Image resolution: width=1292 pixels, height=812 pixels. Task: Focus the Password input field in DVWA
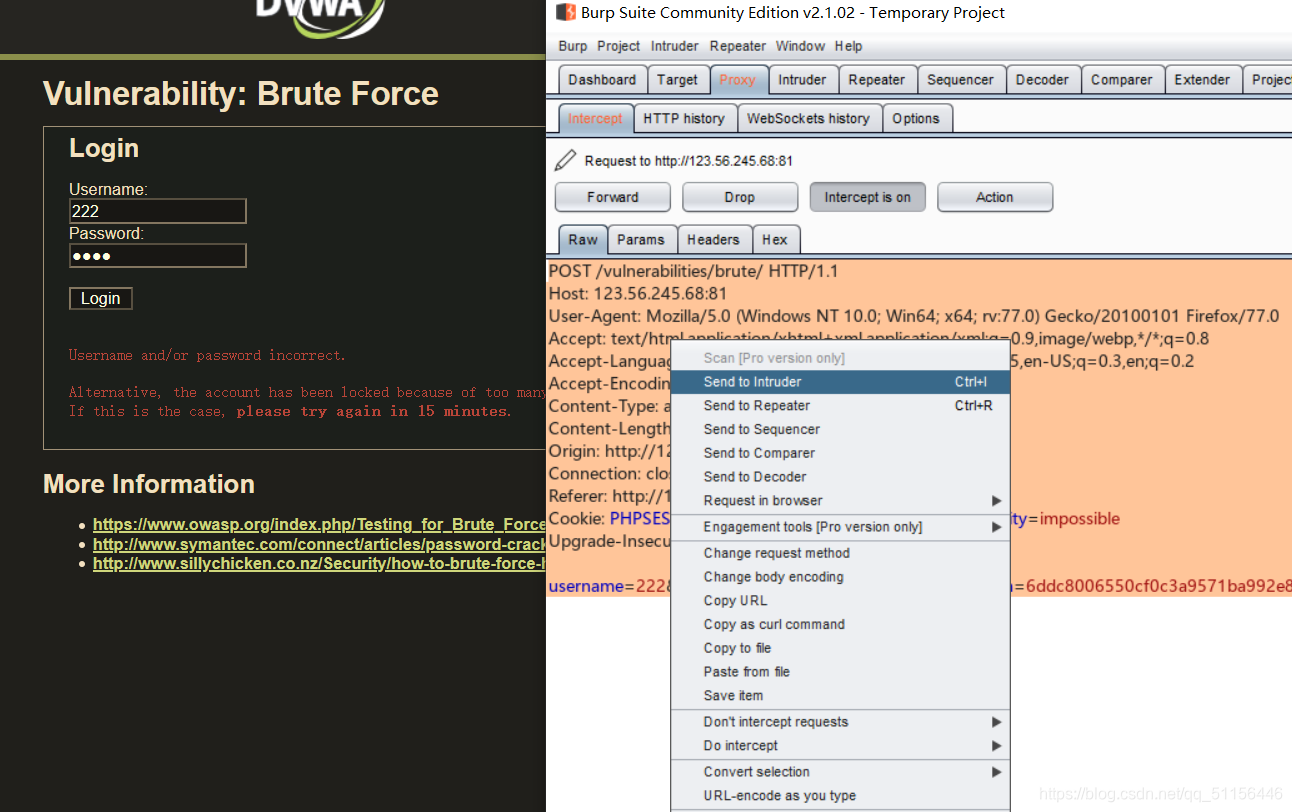(x=158, y=256)
